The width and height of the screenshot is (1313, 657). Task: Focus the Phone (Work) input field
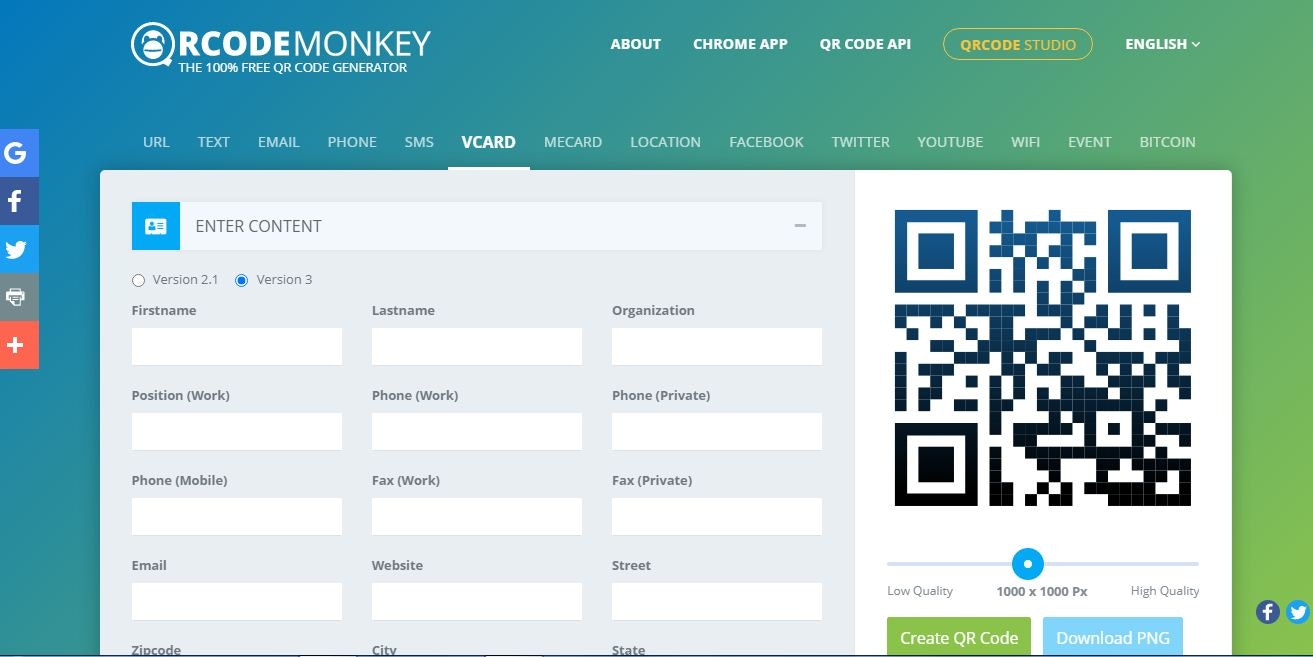tap(477, 432)
